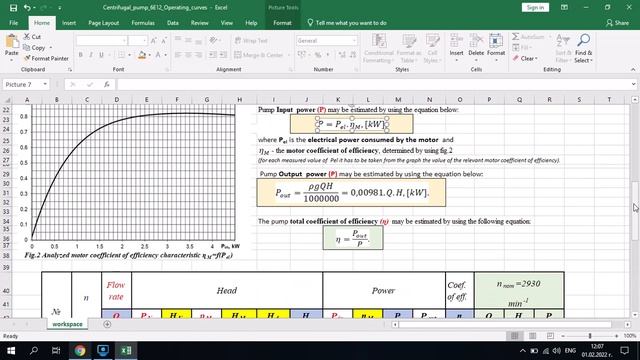Open the font name dropdown

(124, 40)
